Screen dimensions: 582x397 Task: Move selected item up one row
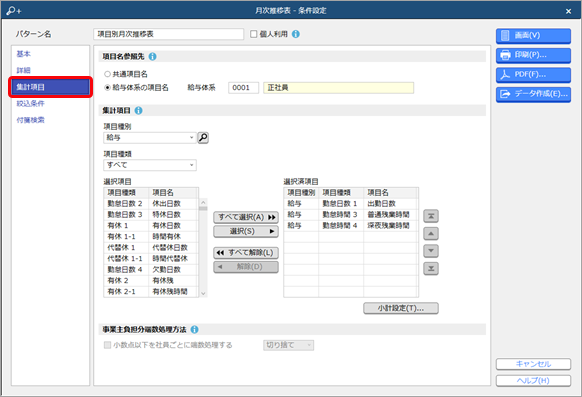coord(431,233)
